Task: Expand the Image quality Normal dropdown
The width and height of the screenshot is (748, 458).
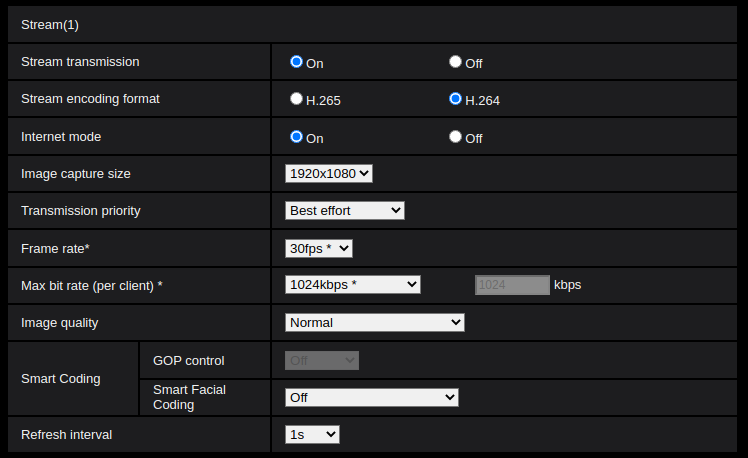Action: click(375, 322)
